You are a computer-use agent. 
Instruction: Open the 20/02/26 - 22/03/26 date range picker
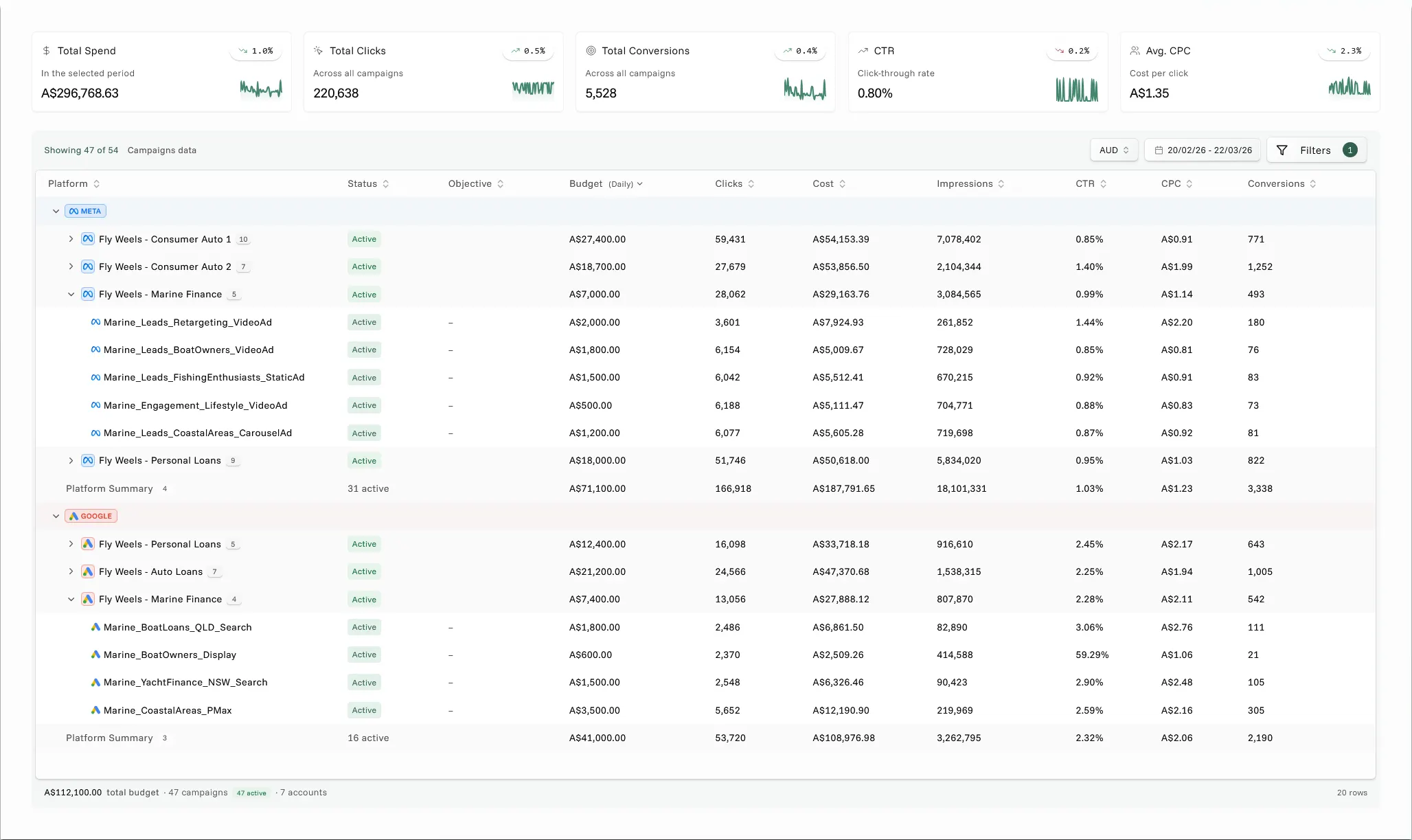tap(1203, 150)
